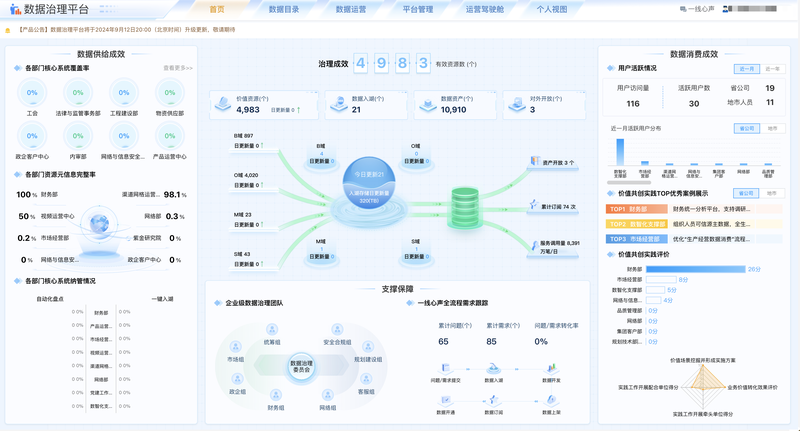Image resolution: width=800 pixels, height=431 pixels.
Task: Open the 首页 tab
Action: point(217,9)
